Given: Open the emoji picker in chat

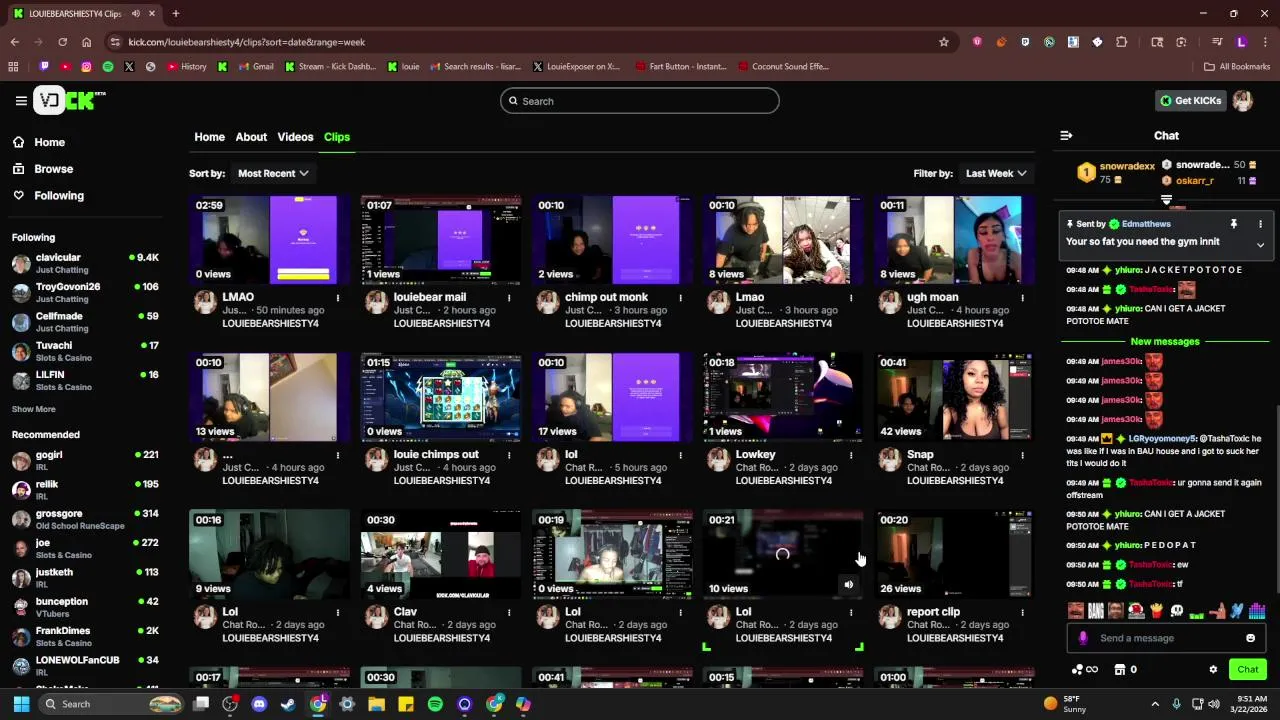Looking at the screenshot, I should pos(1250,638).
